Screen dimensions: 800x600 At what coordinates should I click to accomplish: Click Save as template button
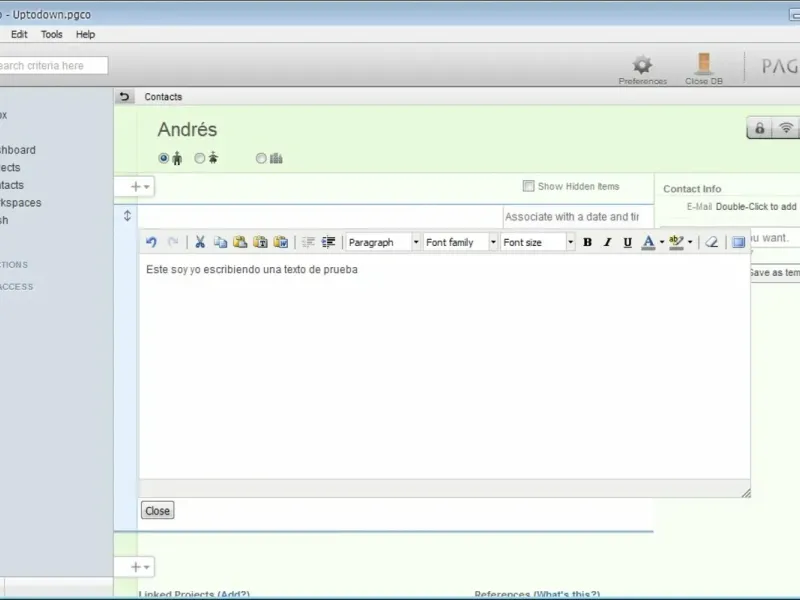pyautogui.click(x=774, y=272)
